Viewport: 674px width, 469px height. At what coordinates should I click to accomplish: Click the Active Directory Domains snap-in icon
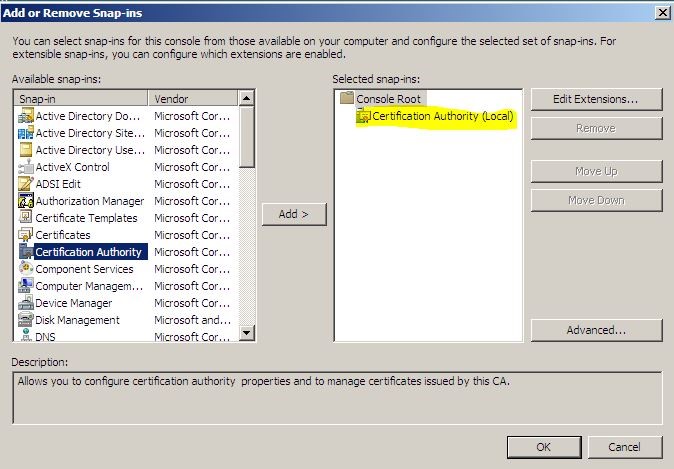tap(26, 116)
